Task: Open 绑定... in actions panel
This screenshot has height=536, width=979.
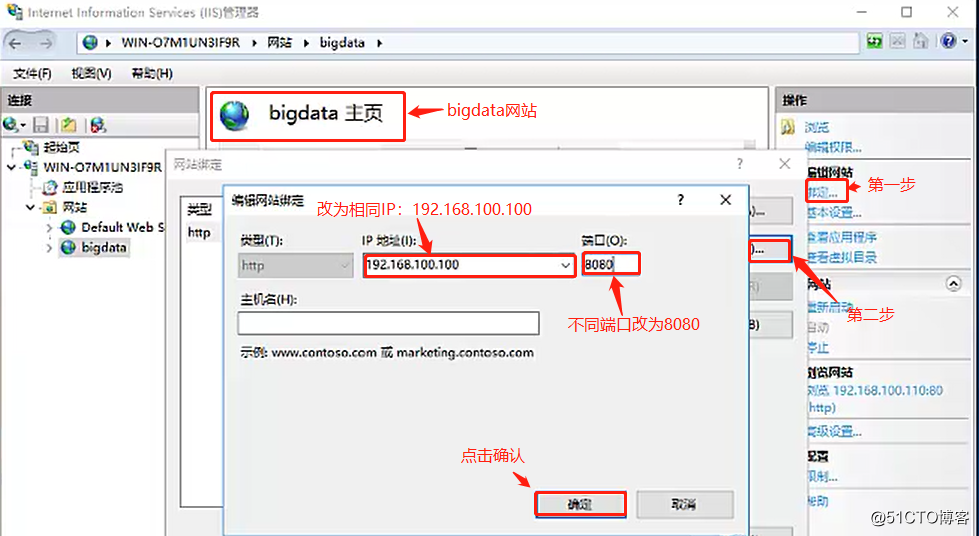Action: coord(824,191)
